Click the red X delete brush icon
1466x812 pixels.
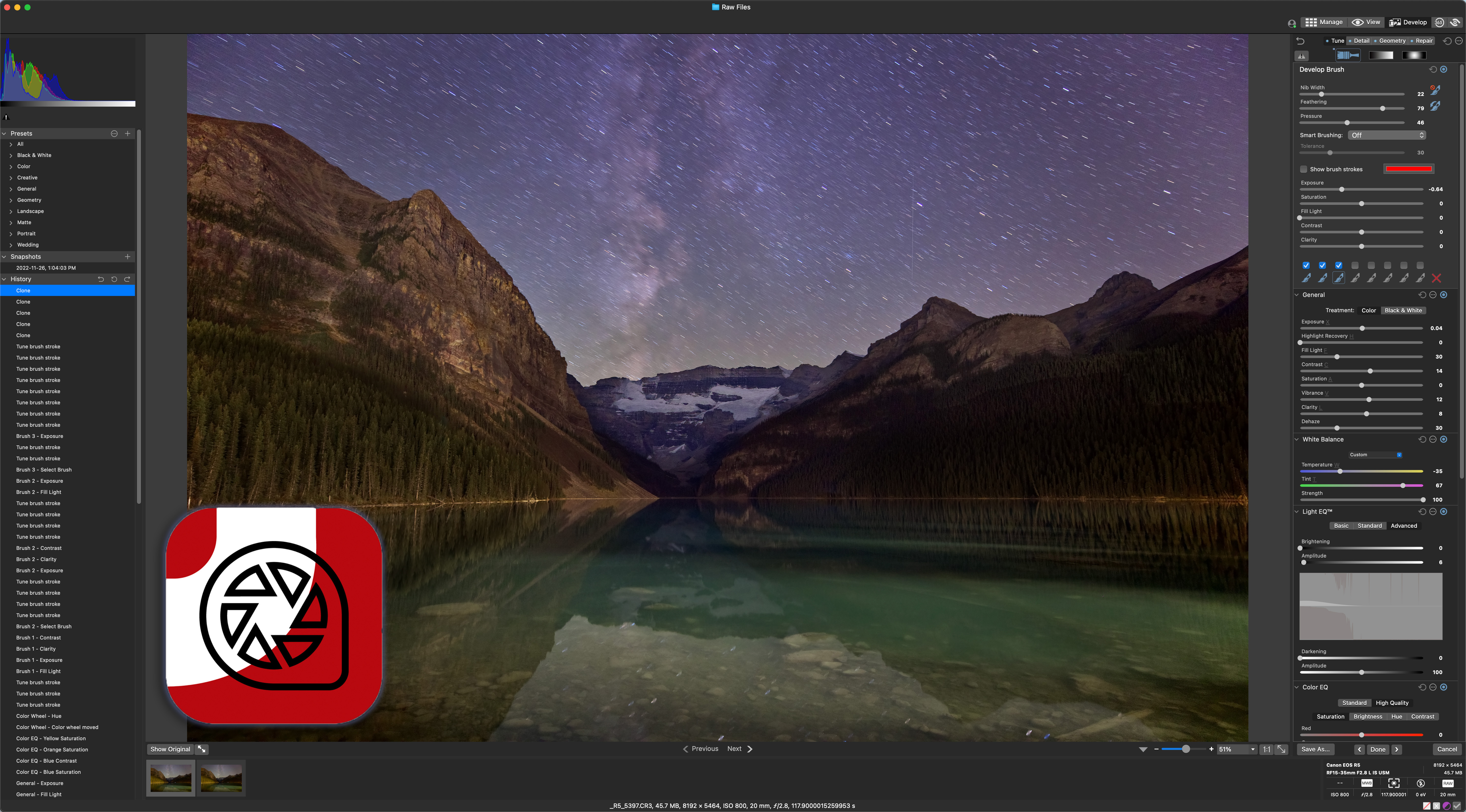pos(1436,278)
